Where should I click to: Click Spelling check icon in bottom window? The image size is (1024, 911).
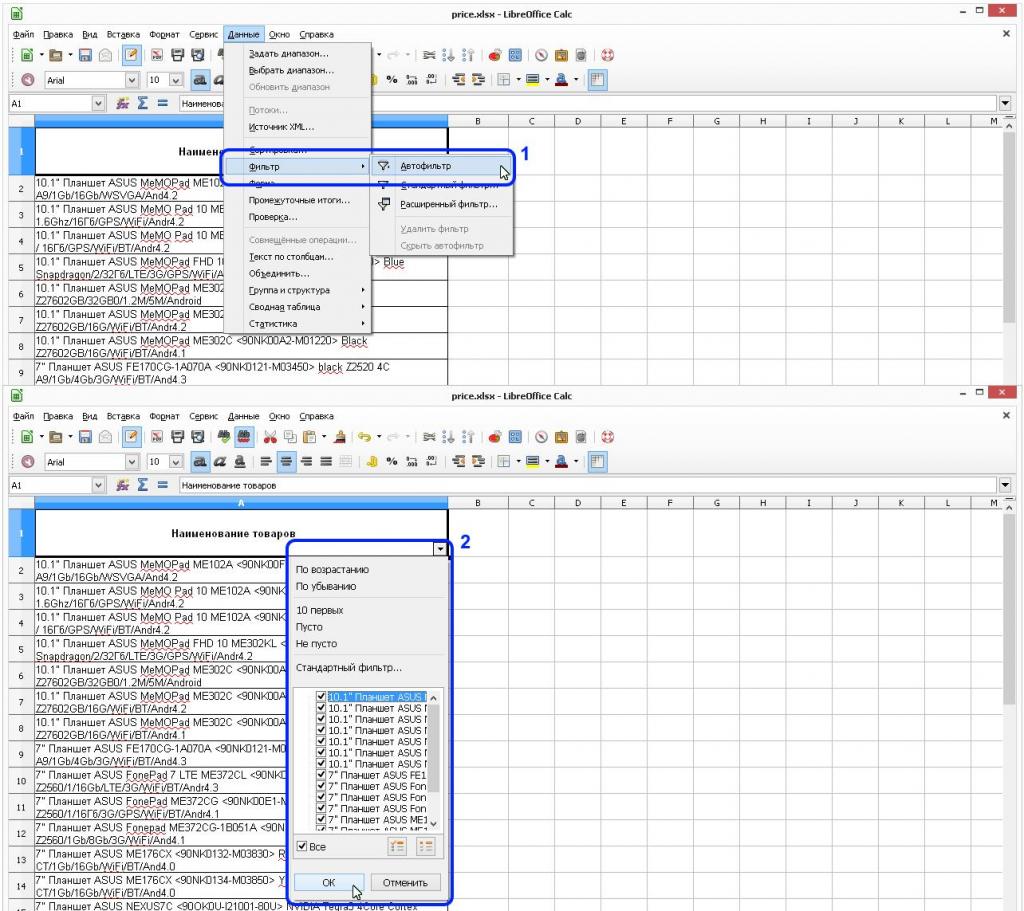point(224,437)
